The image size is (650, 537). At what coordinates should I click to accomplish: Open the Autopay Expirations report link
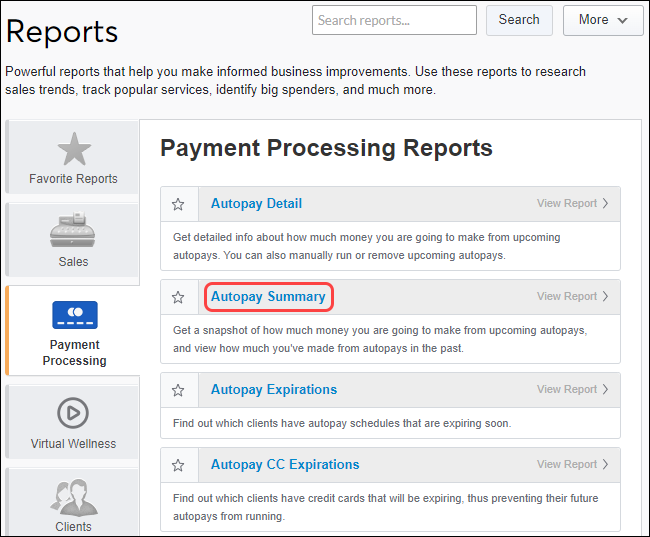click(x=274, y=389)
